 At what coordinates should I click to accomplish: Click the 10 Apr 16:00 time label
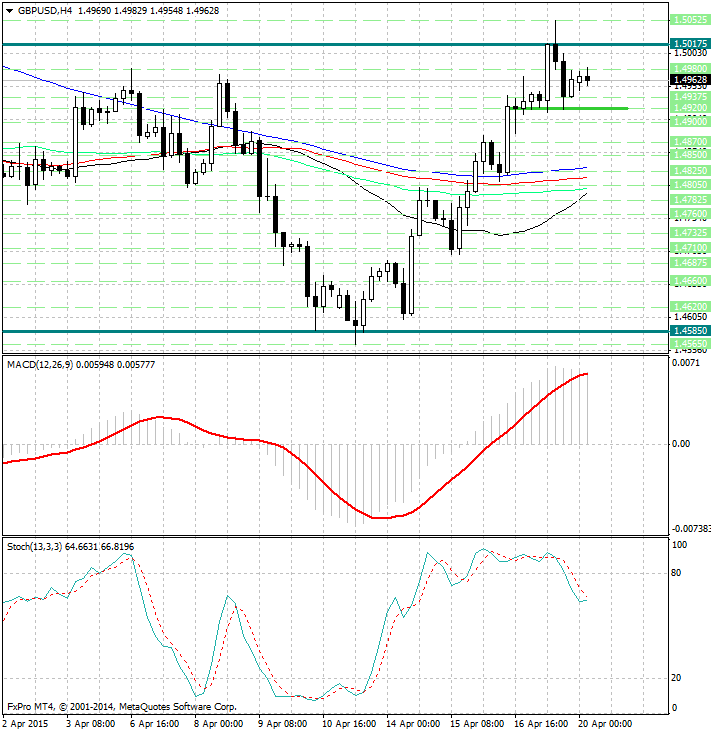click(349, 724)
